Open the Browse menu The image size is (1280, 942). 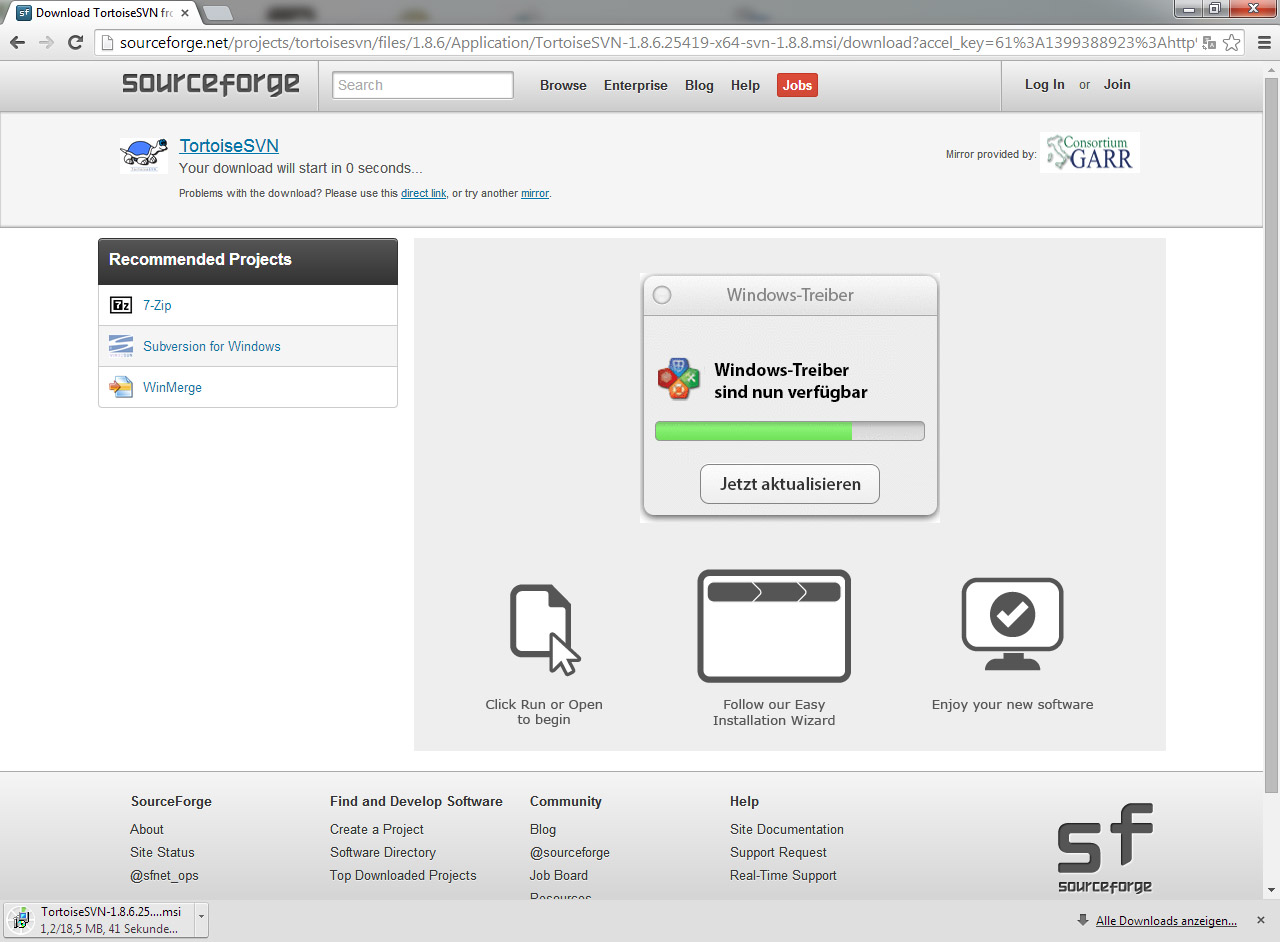pos(563,85)
